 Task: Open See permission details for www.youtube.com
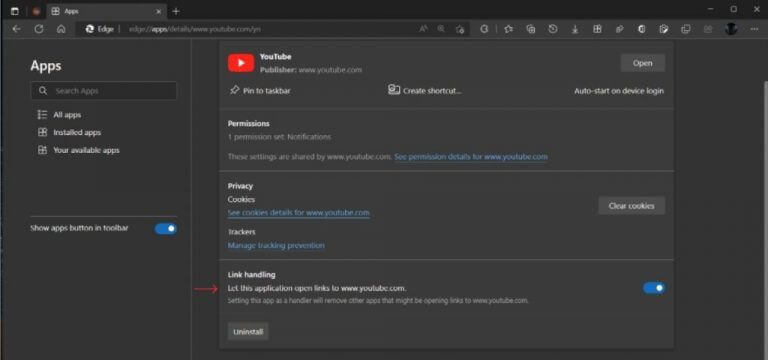coord(471,157)
